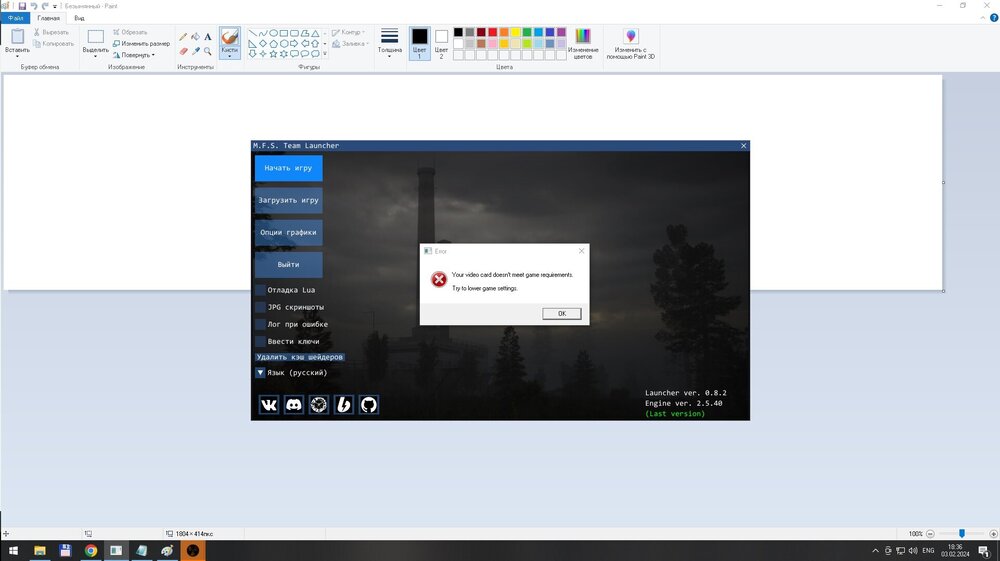This screenshot has width=1000, height=561.
Task: Click the Undo arrow in Paint title bar
Action: tap(34, 6)
